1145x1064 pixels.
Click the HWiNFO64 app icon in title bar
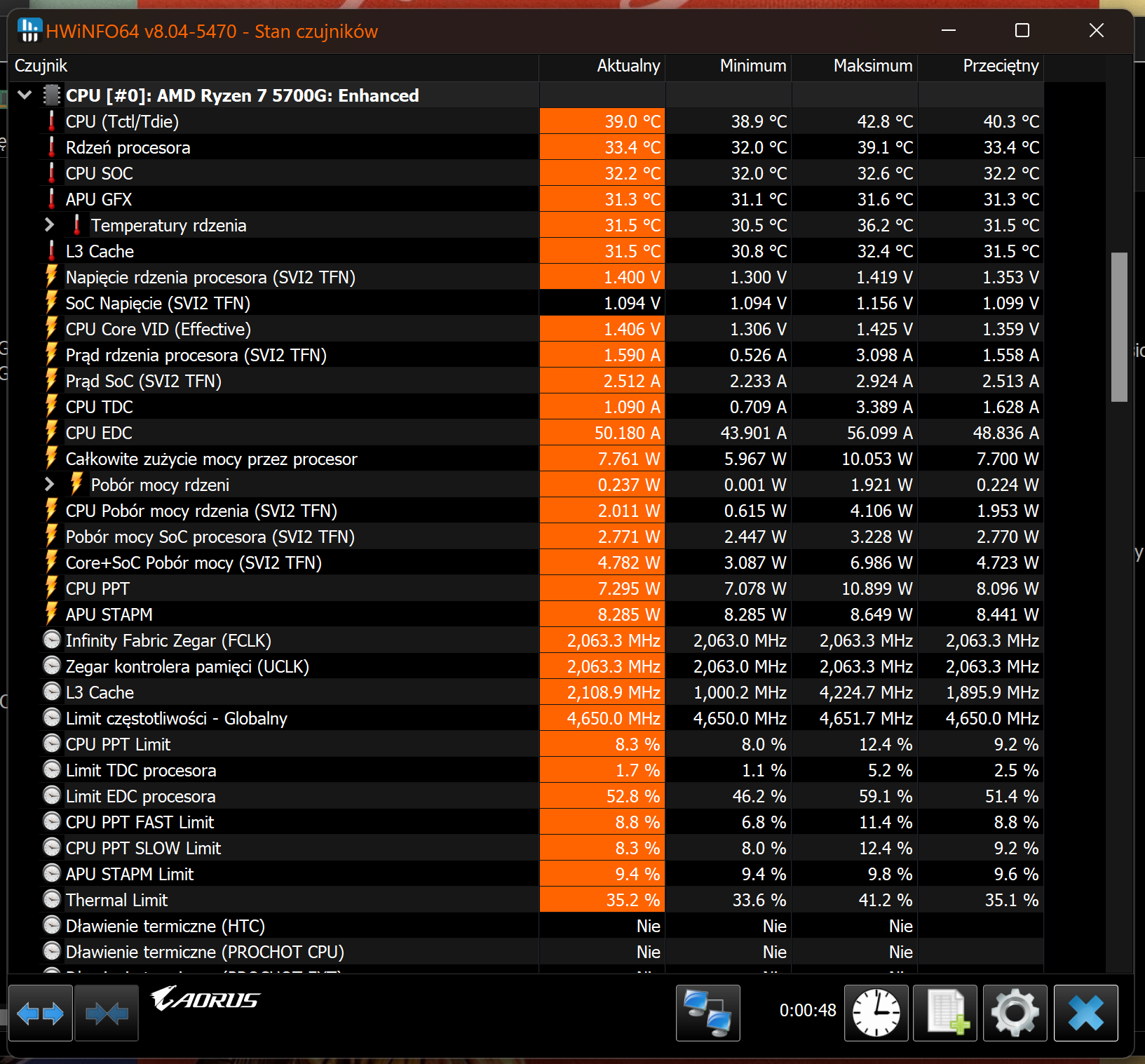(x=30, y=31)
